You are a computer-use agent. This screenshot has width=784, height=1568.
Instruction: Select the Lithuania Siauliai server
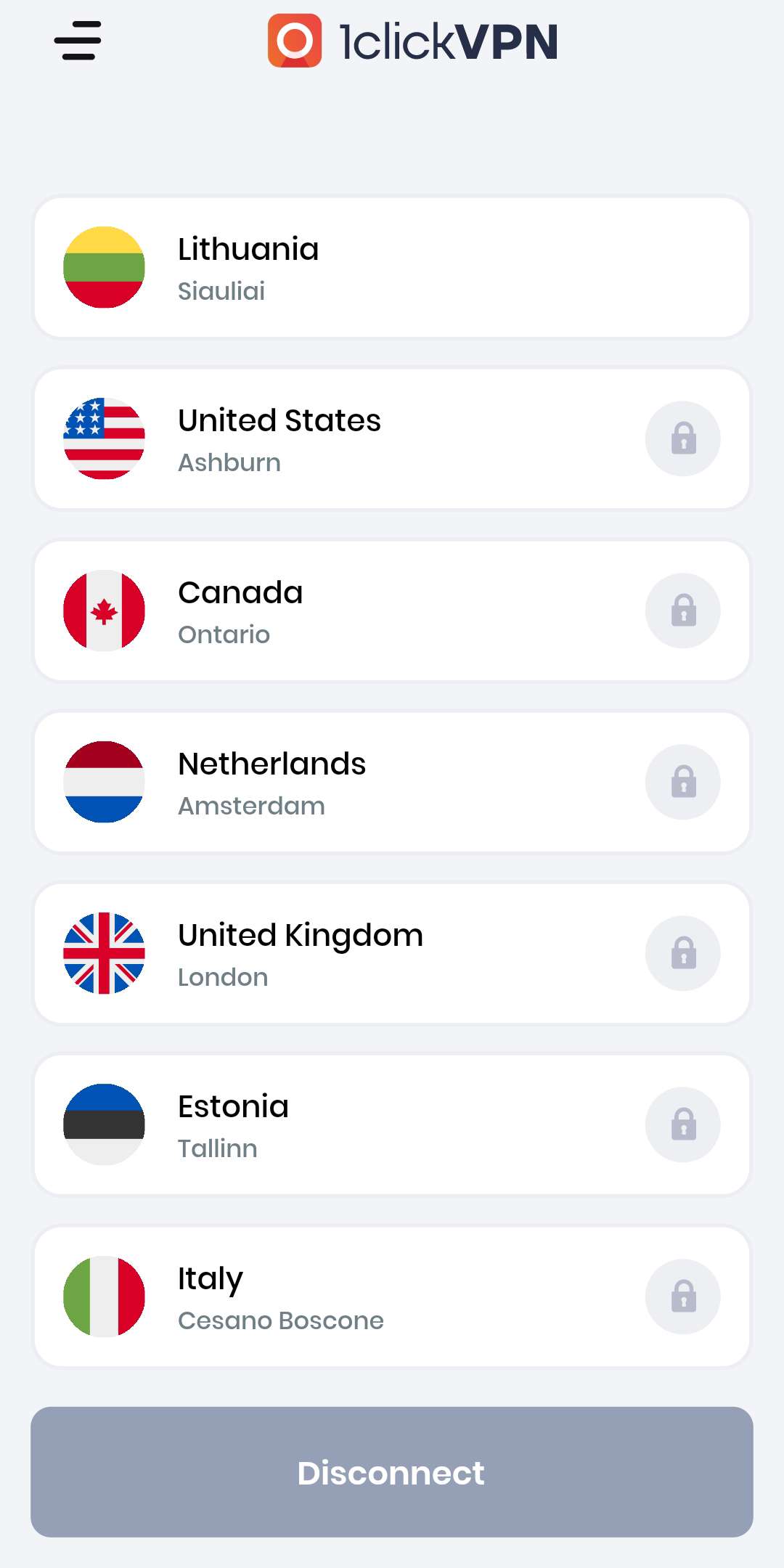pos(392,268)
